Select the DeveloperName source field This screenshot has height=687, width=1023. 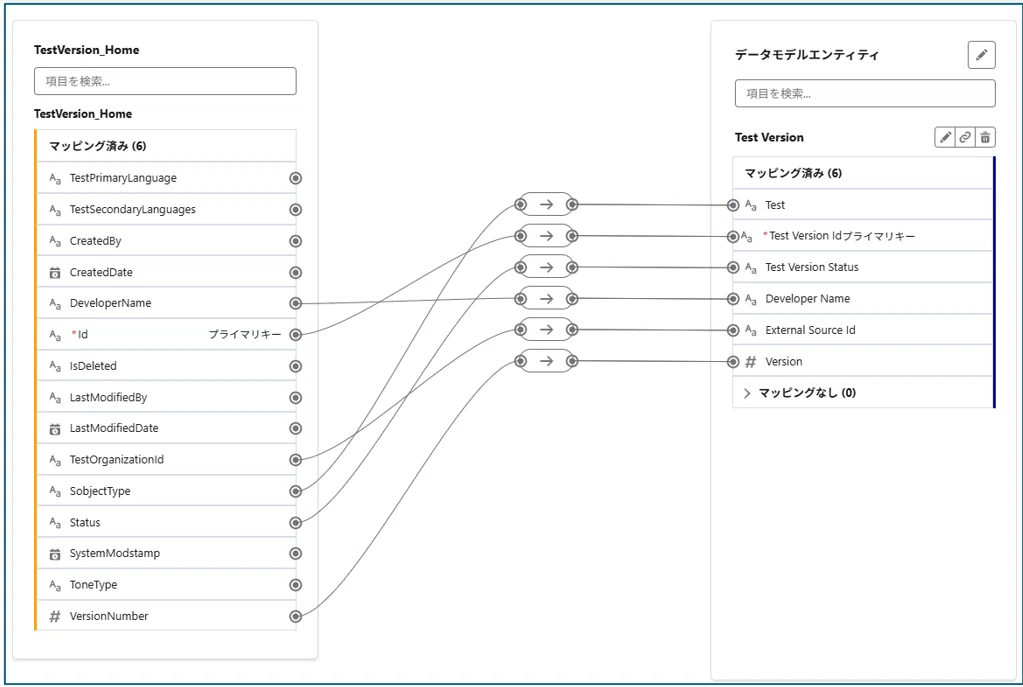166,303
